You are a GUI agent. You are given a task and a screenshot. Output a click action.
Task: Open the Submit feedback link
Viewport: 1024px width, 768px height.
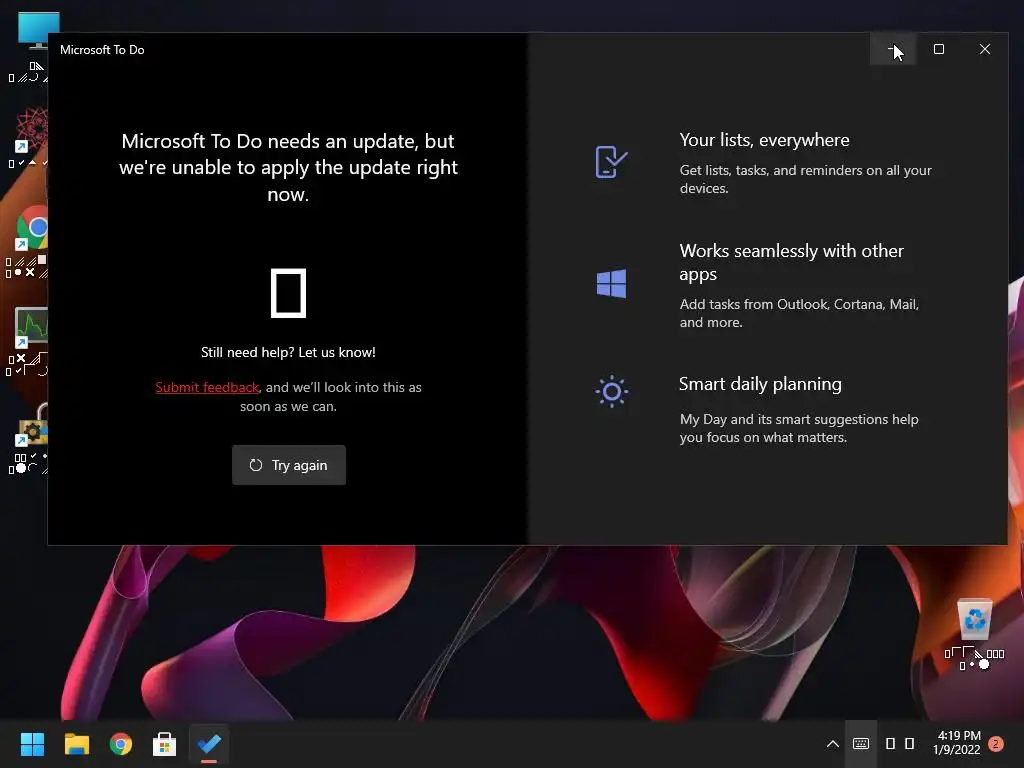pos(207,387)
